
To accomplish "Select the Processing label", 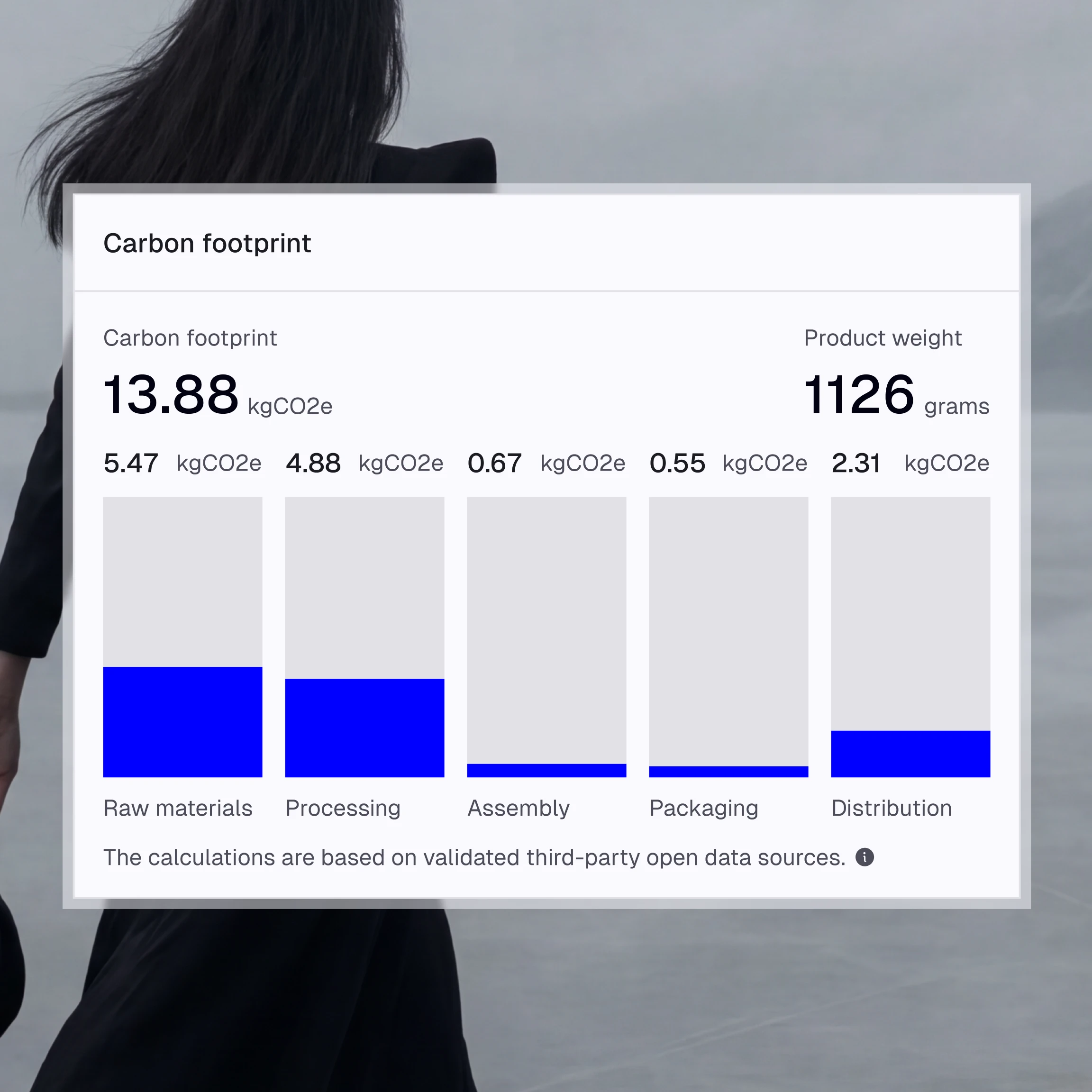I will [343, 808].
